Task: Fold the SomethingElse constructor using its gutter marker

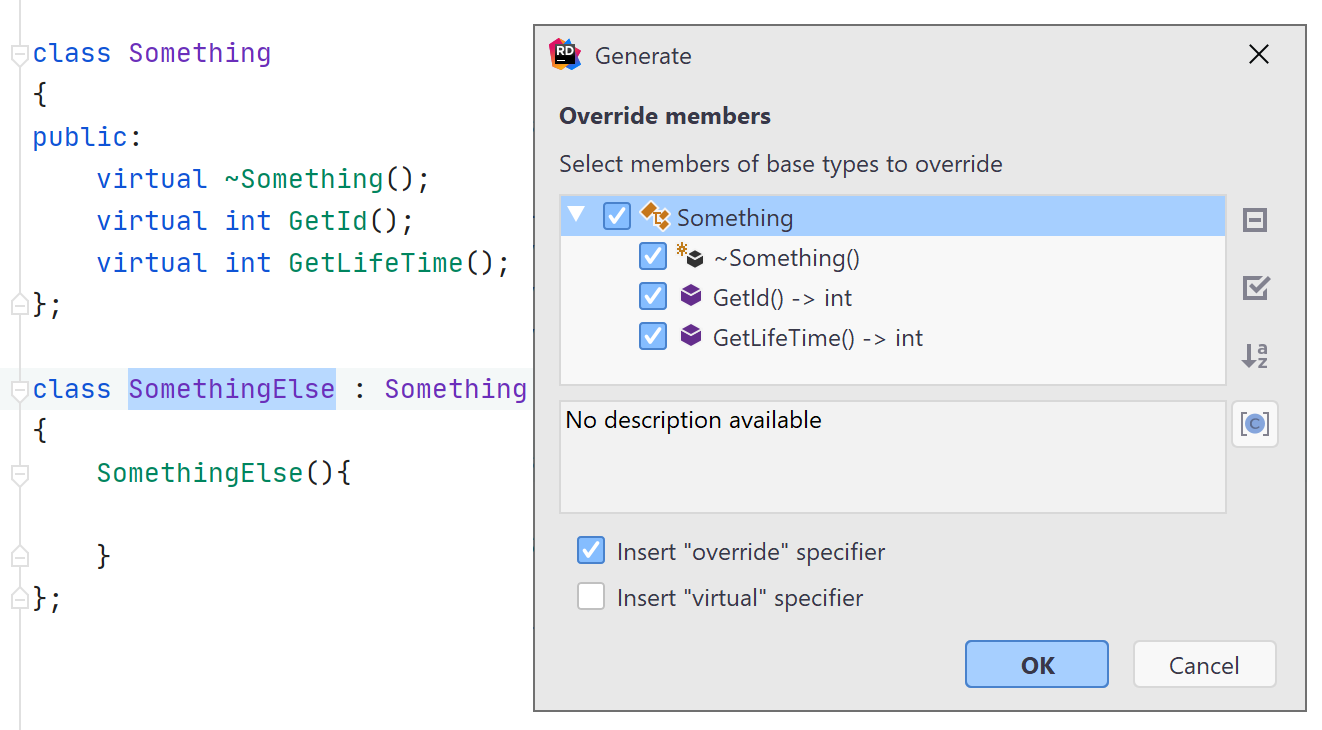Action: point(18,472)
